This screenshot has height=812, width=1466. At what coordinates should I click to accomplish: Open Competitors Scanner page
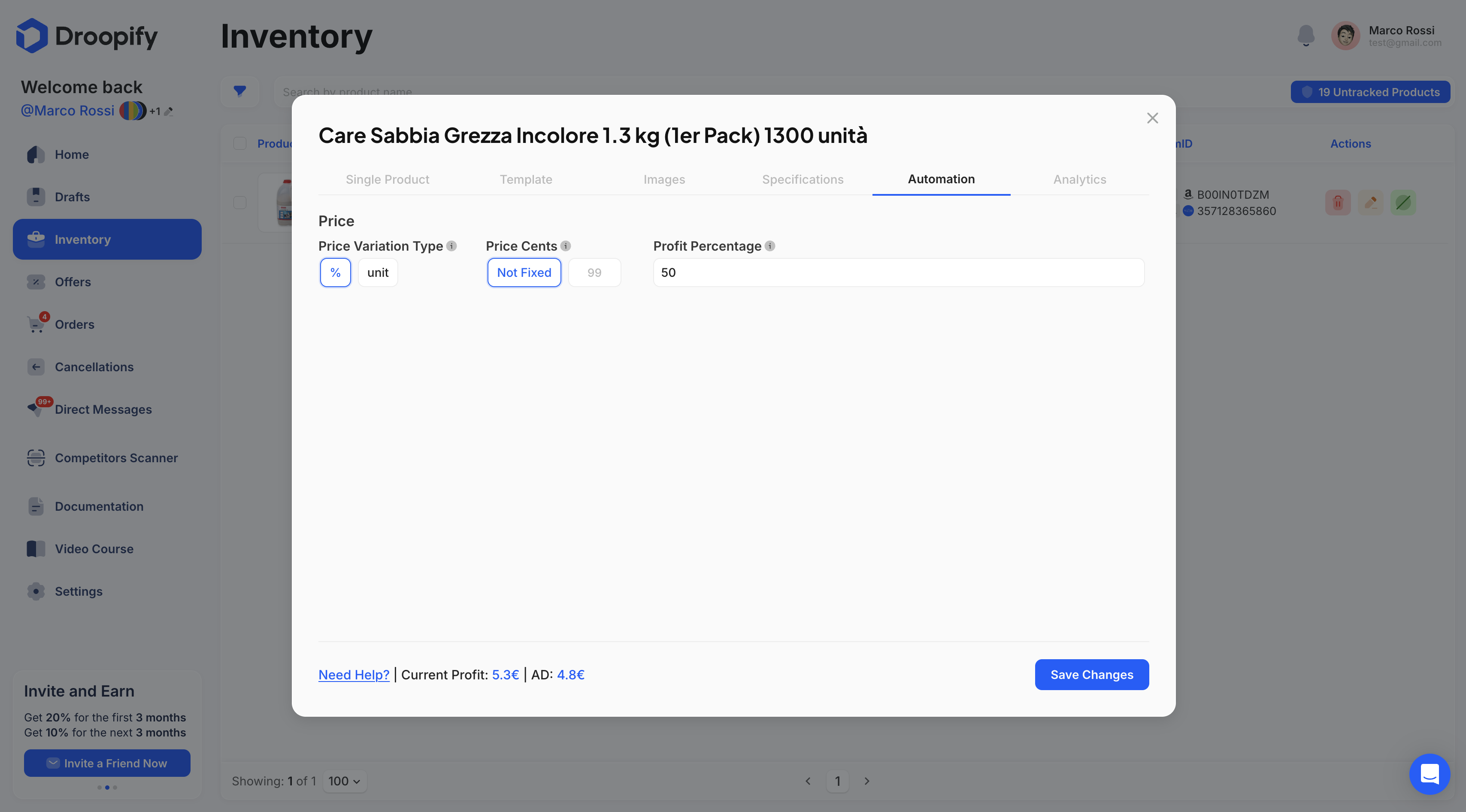click(x=116, y=458)
